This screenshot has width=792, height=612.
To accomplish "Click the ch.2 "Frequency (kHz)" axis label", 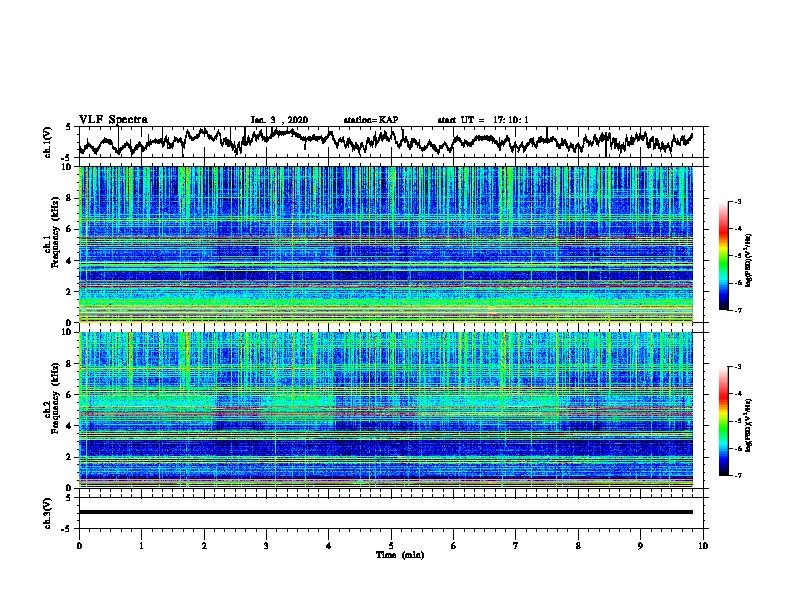I will (x=55, y=398).
